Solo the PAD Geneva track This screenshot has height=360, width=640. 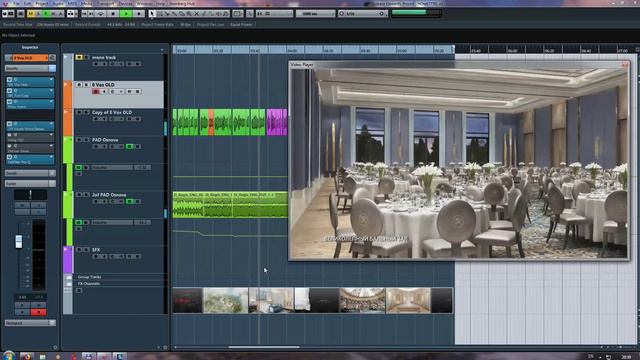[86, 140]
